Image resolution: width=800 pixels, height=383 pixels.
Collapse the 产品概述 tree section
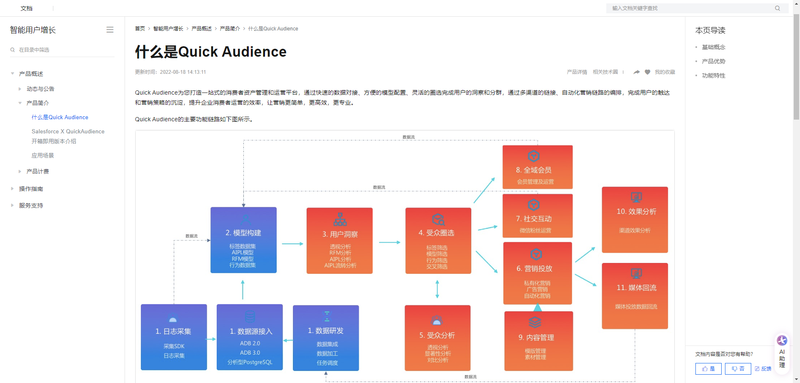[x=12, y=74]
